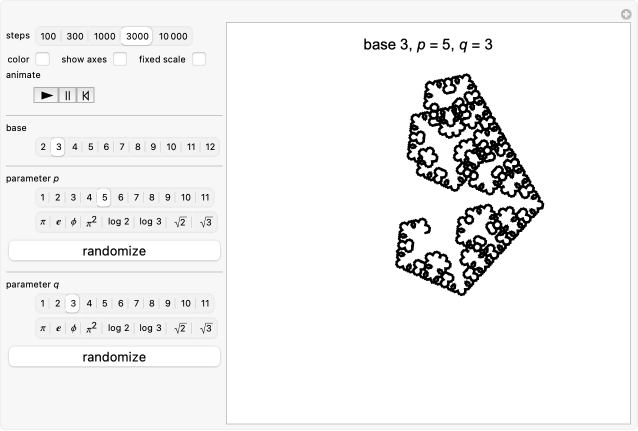Set steps to 10 000
The width and height of the screenshot is (638, 431).
tap(172, 36)
